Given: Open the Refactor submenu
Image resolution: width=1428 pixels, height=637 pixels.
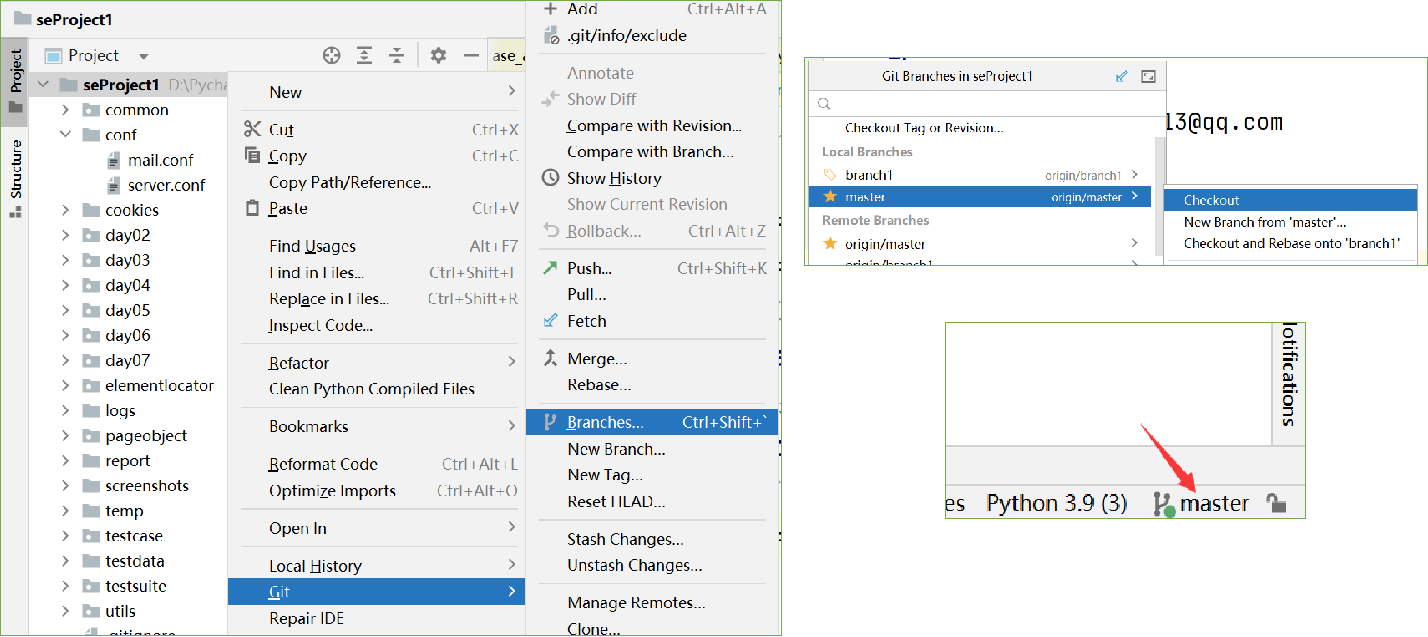Looking at the screenshot, I should (x=376, y=363).
